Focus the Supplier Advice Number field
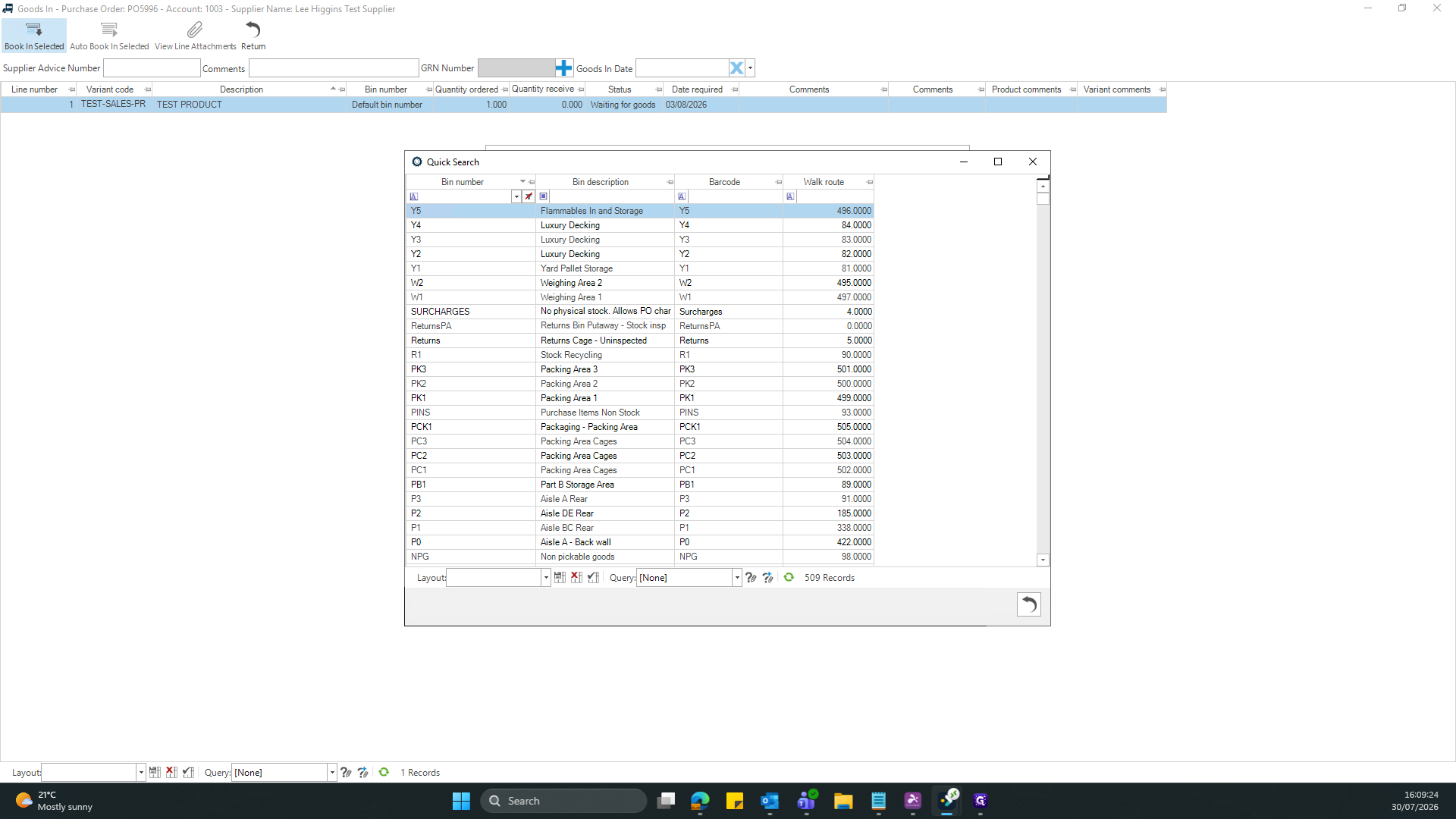This screenshot has height=819, width=1456. pyautogui.click(x=152, y=68)
